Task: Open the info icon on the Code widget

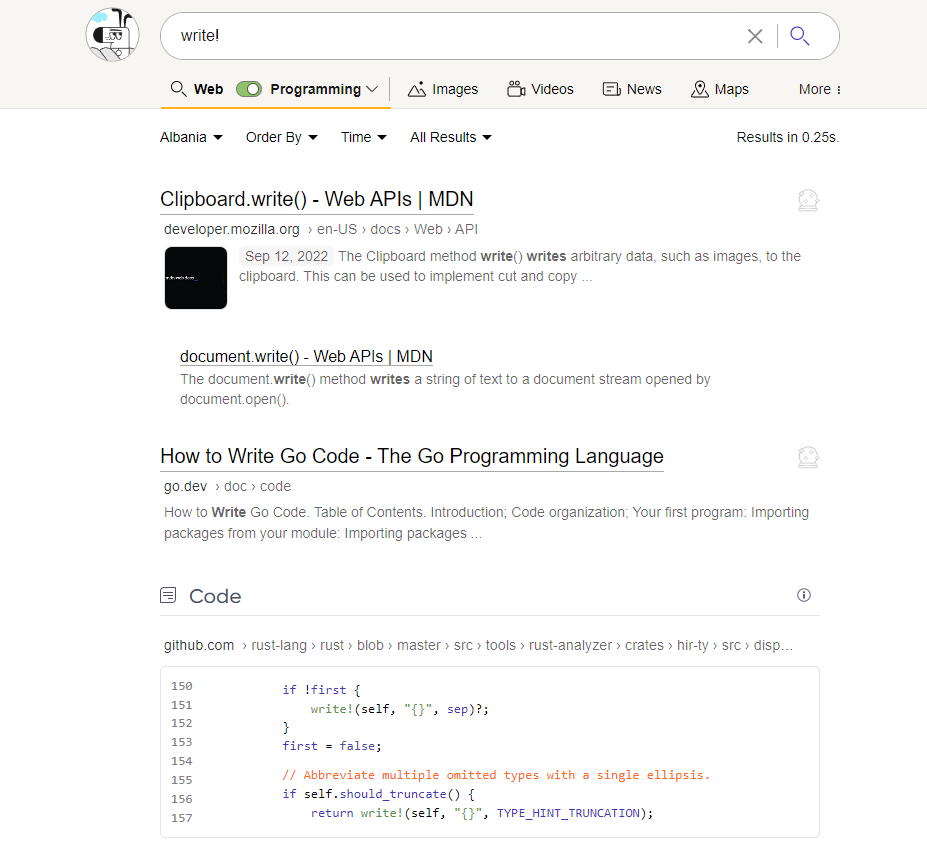Action: pos(803,595)
